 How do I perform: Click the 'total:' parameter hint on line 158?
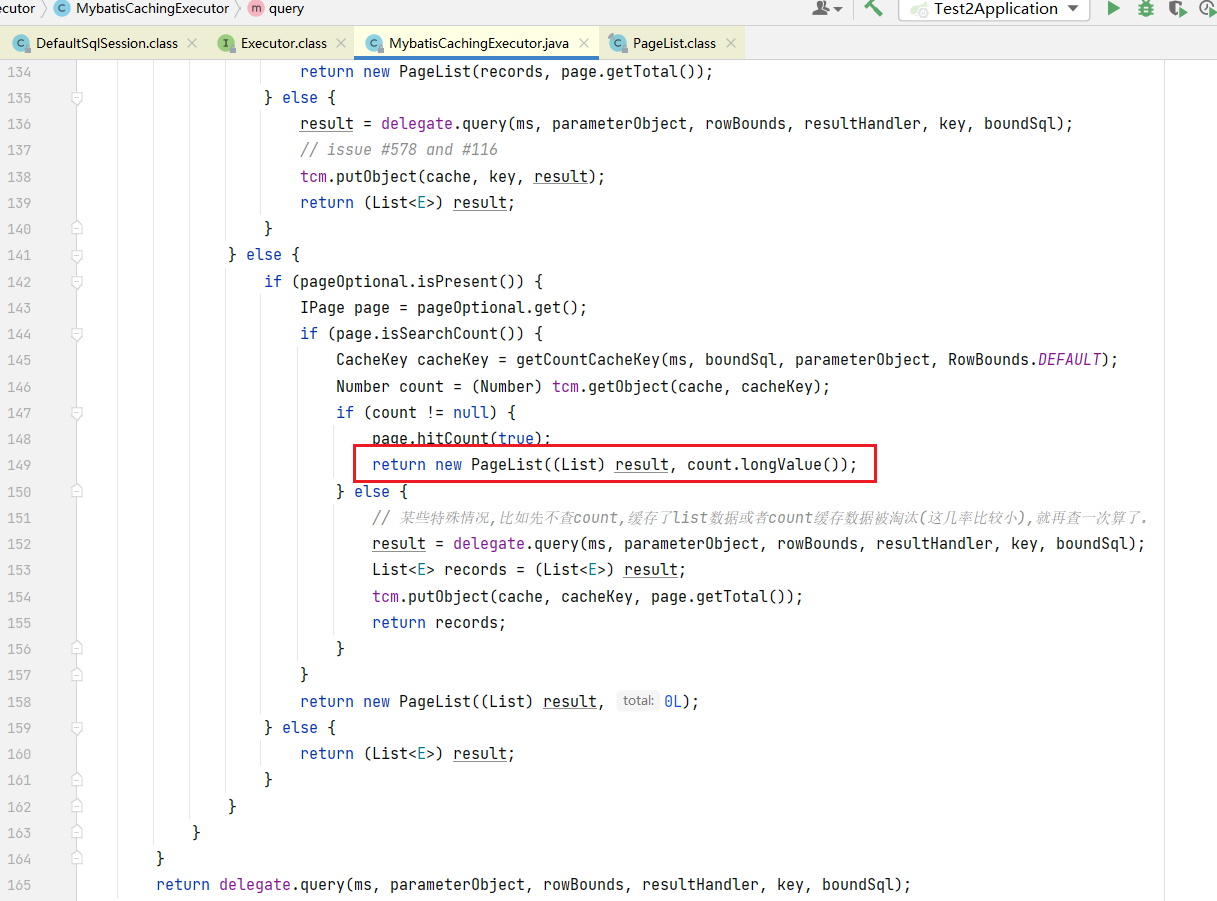point(637,701)
